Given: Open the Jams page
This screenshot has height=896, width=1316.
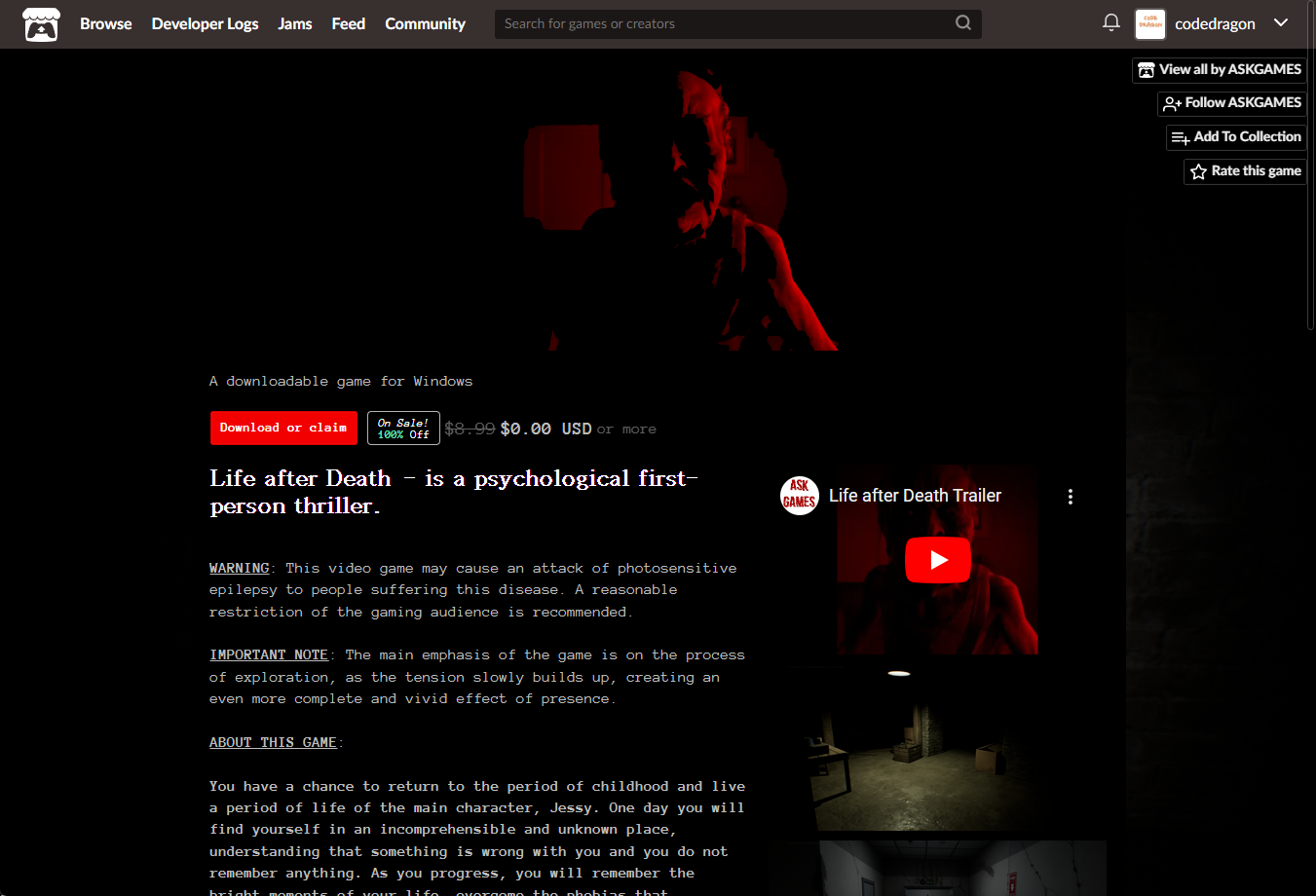Looking at the screenshot, I should pos(294,23).
